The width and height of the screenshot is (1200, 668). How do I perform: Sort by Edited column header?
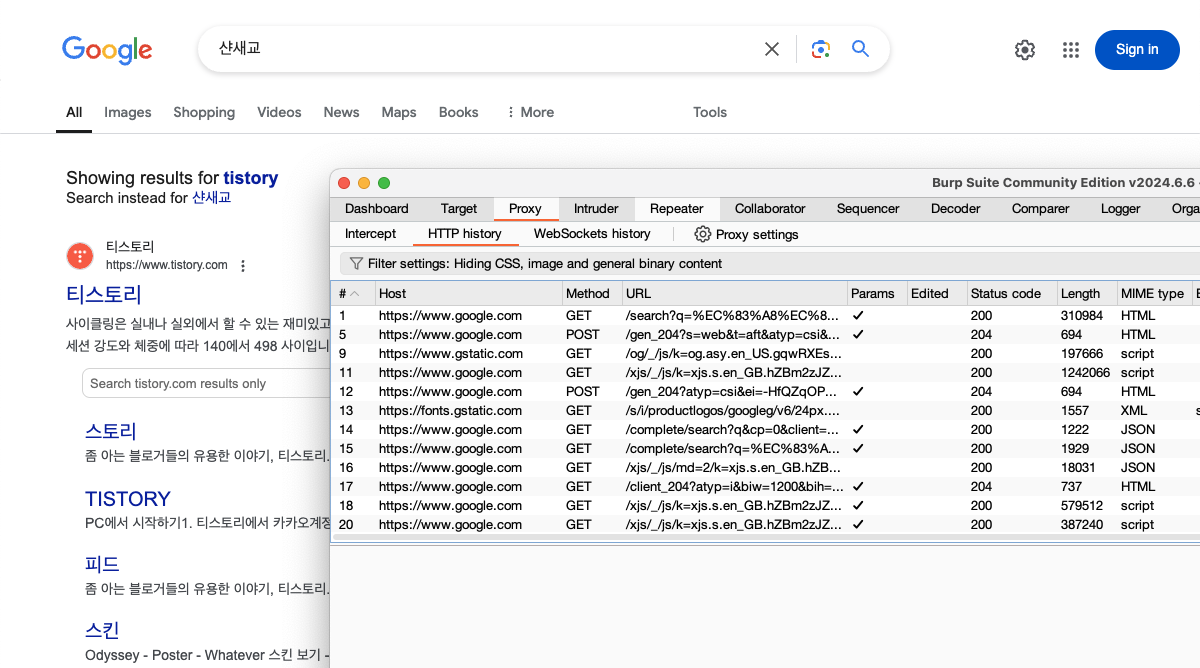coord(936,293)
